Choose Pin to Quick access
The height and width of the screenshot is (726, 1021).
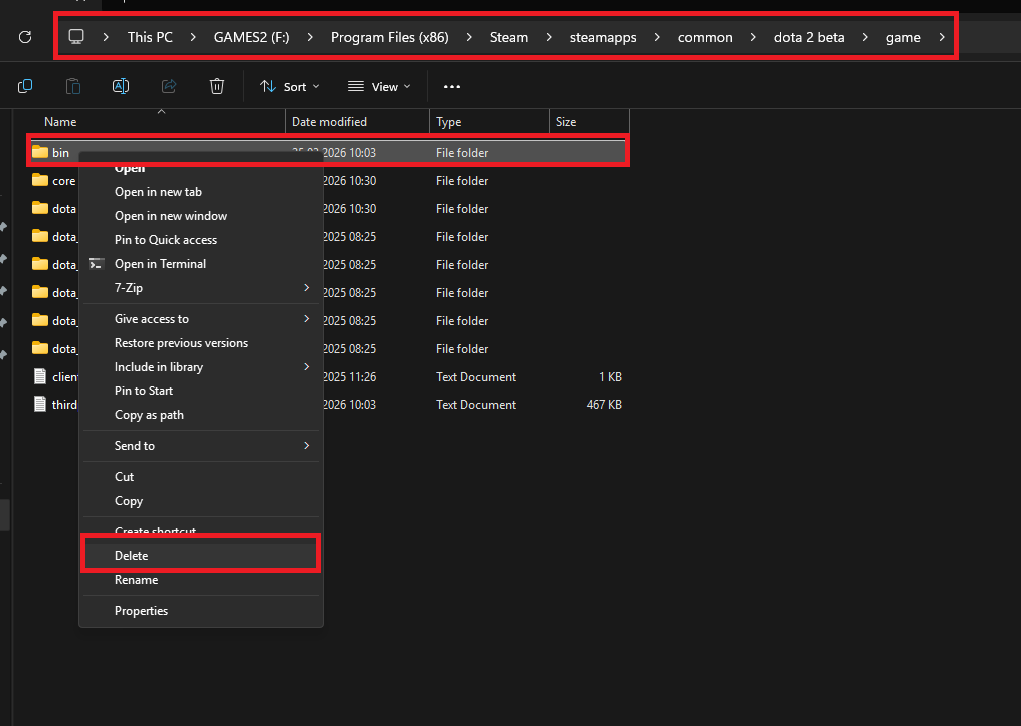pyautogui.click(x=201, y=240)
